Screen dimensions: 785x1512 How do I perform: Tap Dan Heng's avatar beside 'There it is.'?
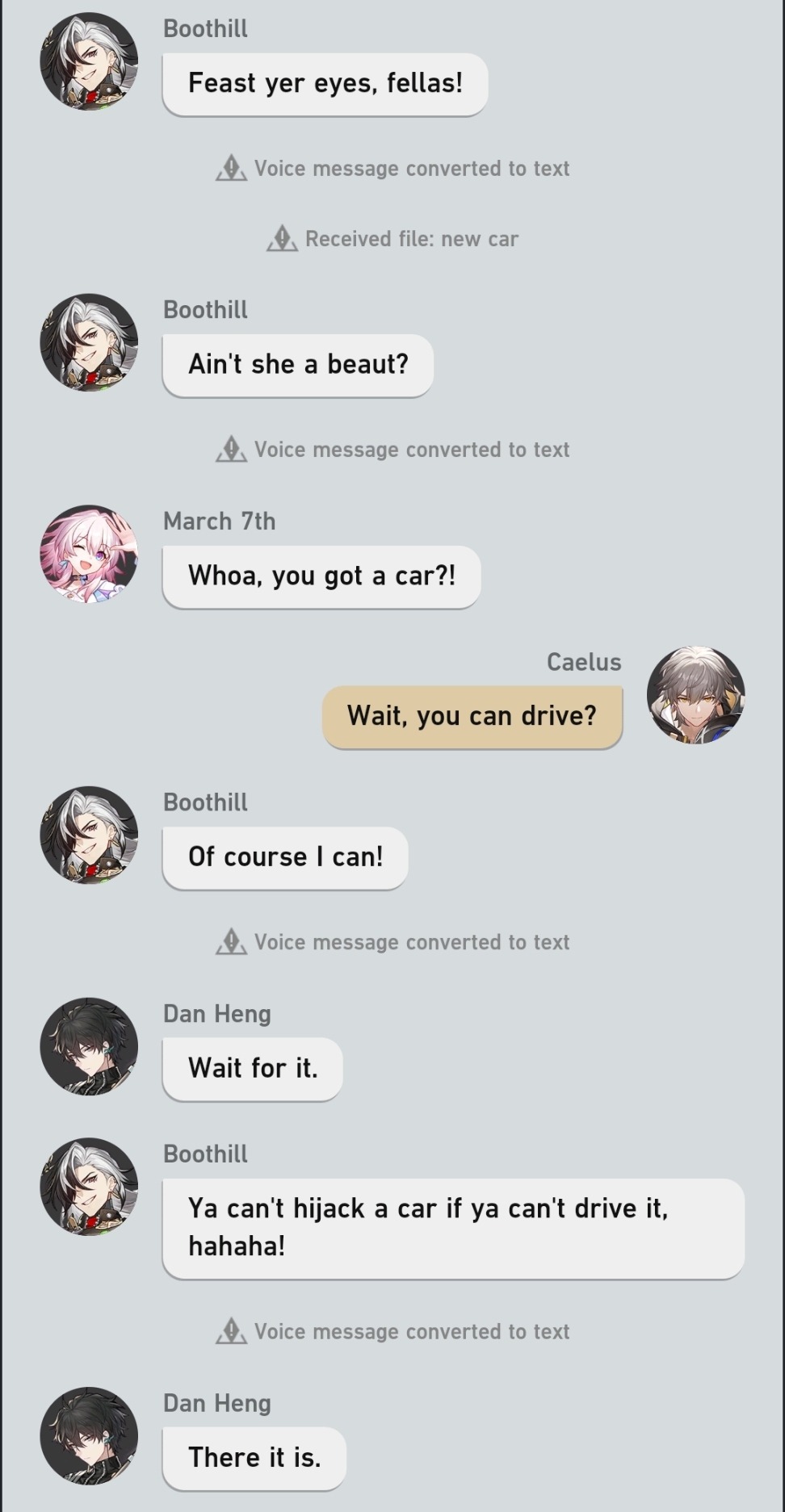[x=89, y=1436]
